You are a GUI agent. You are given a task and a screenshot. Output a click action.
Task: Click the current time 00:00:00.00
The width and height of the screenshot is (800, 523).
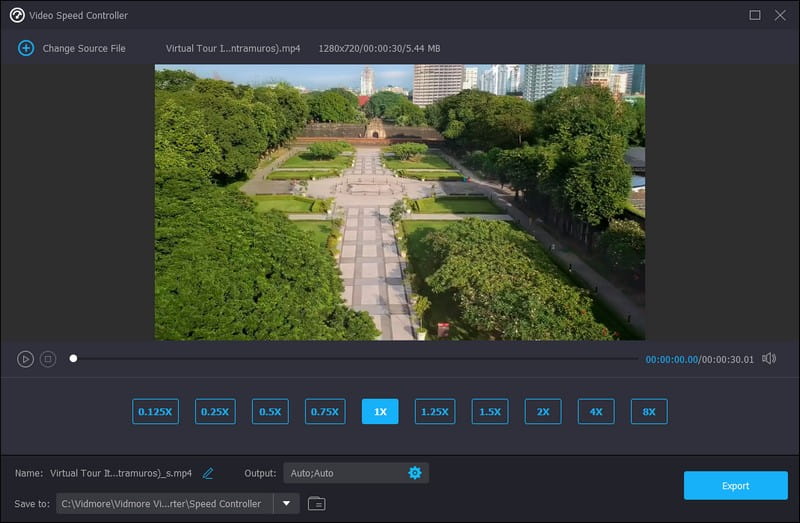pyautogui.click(x=671, y=359)
